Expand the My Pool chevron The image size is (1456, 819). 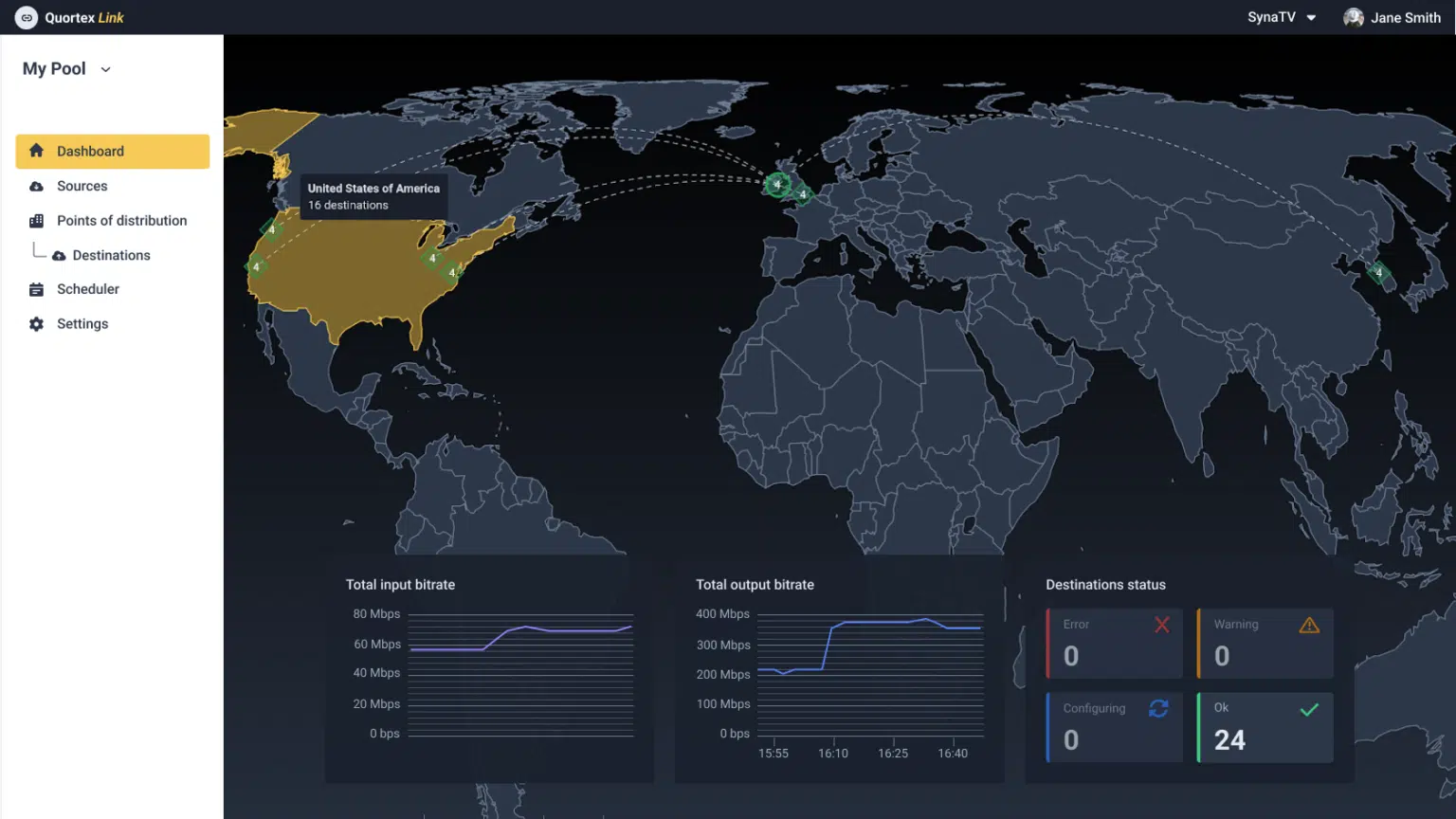(105, 69)
